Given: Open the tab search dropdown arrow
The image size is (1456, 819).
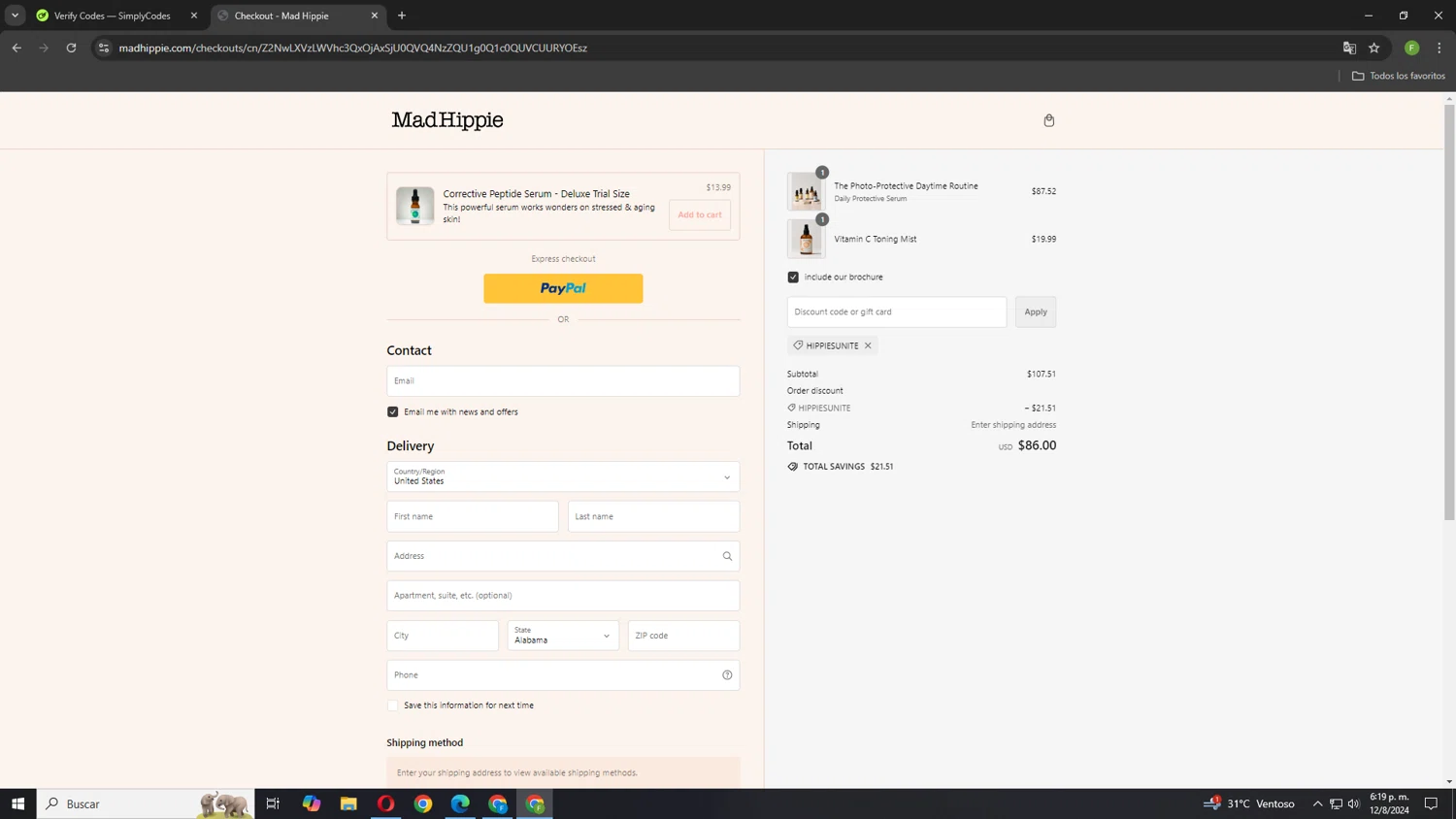Looking at the screenshot, I should click(x=15, y=16).
